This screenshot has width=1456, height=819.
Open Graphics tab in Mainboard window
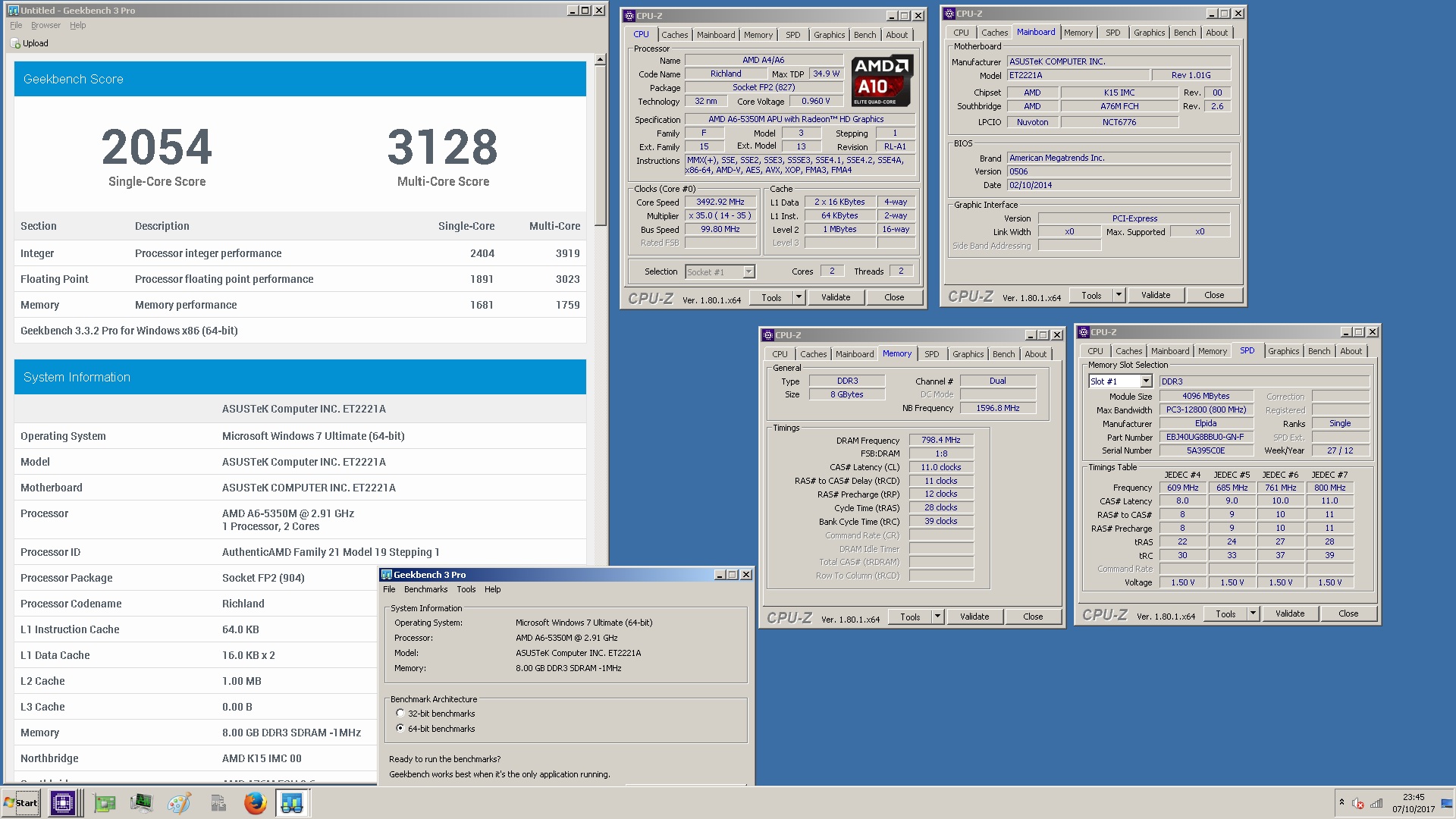[x=1149, y=33]
